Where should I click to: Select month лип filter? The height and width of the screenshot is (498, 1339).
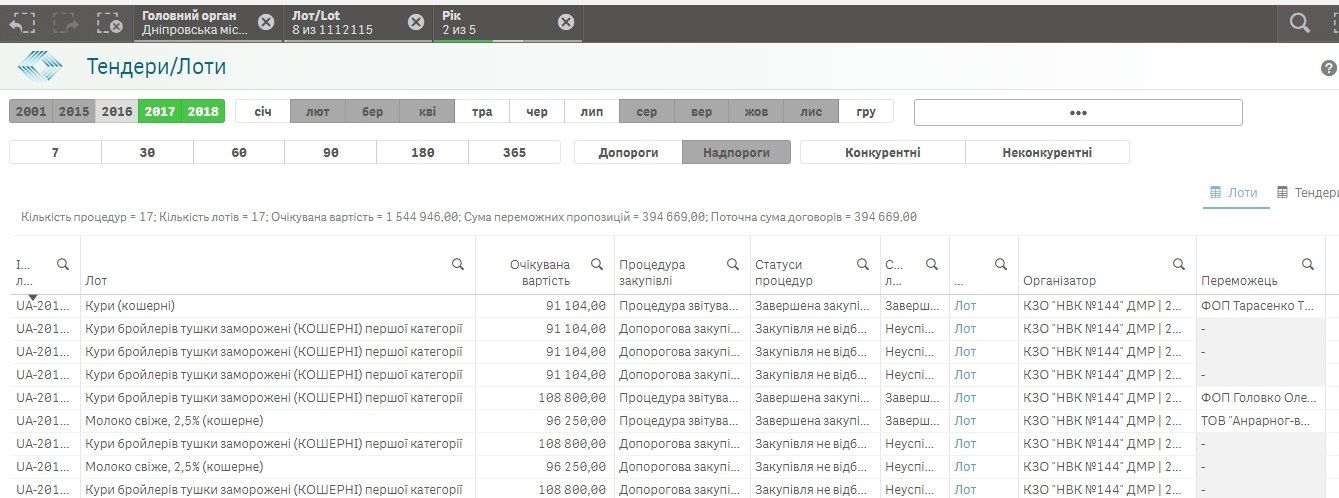(592, 112)
